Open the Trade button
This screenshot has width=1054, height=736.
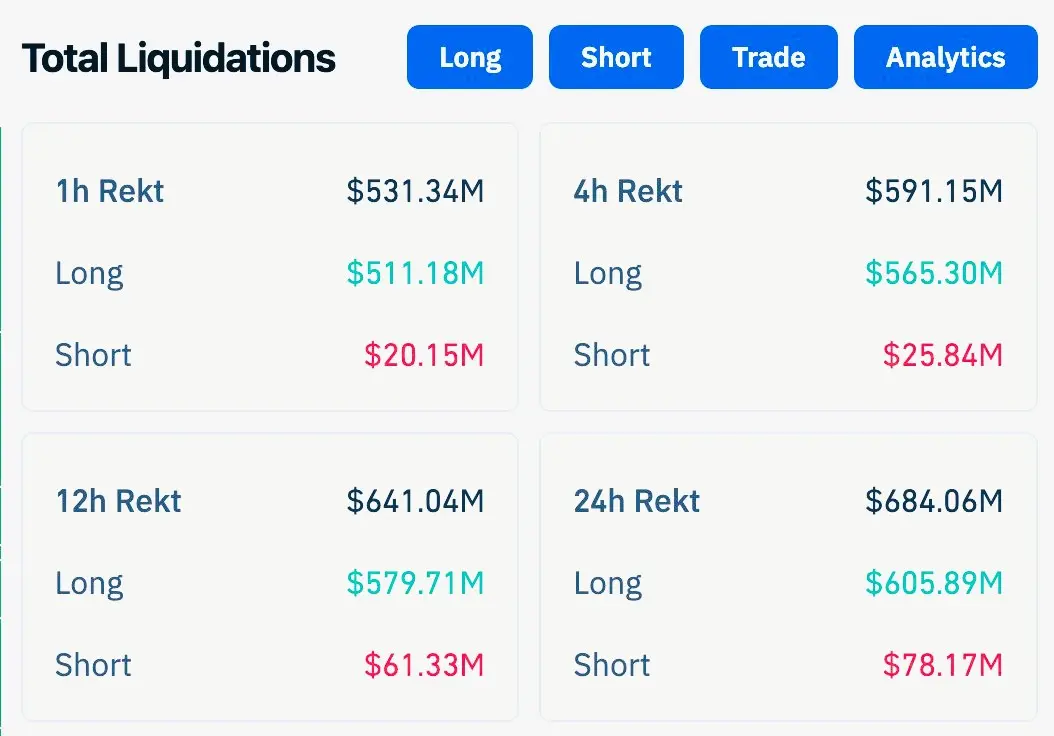coord(768,57)
